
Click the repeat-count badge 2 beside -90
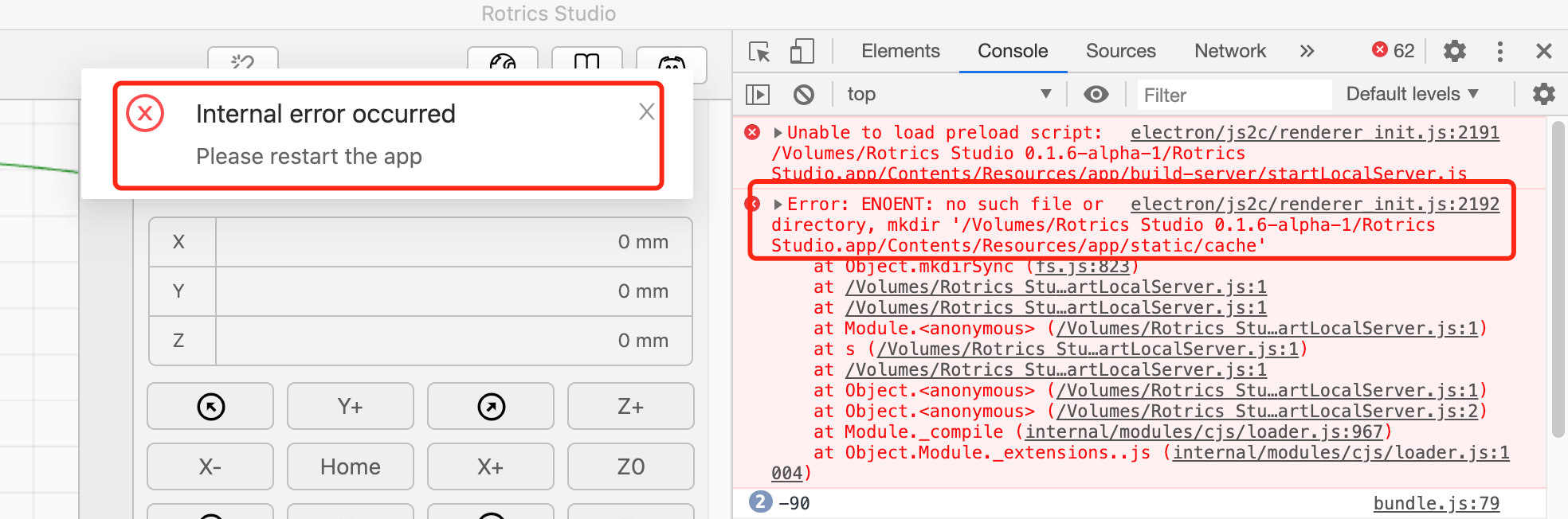760,502
